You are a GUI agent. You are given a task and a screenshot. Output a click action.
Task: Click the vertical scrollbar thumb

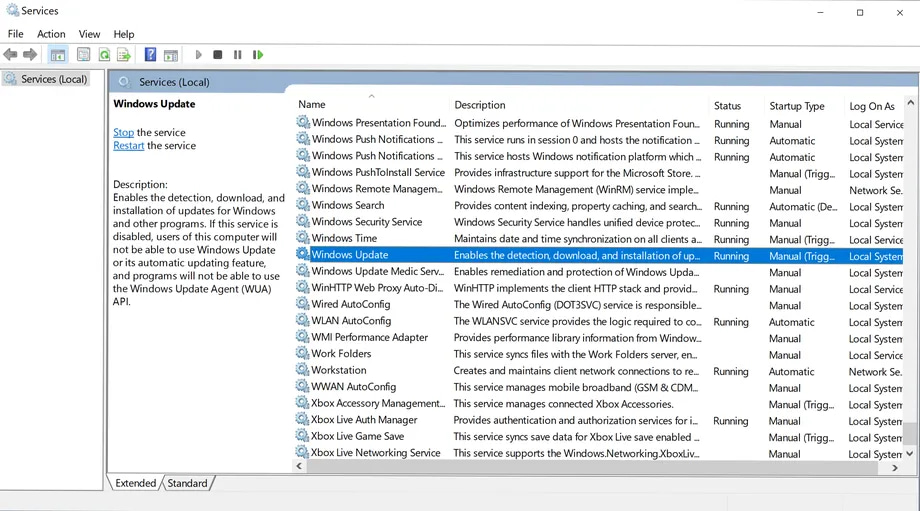pyautogui.click(x=909, y=434)
